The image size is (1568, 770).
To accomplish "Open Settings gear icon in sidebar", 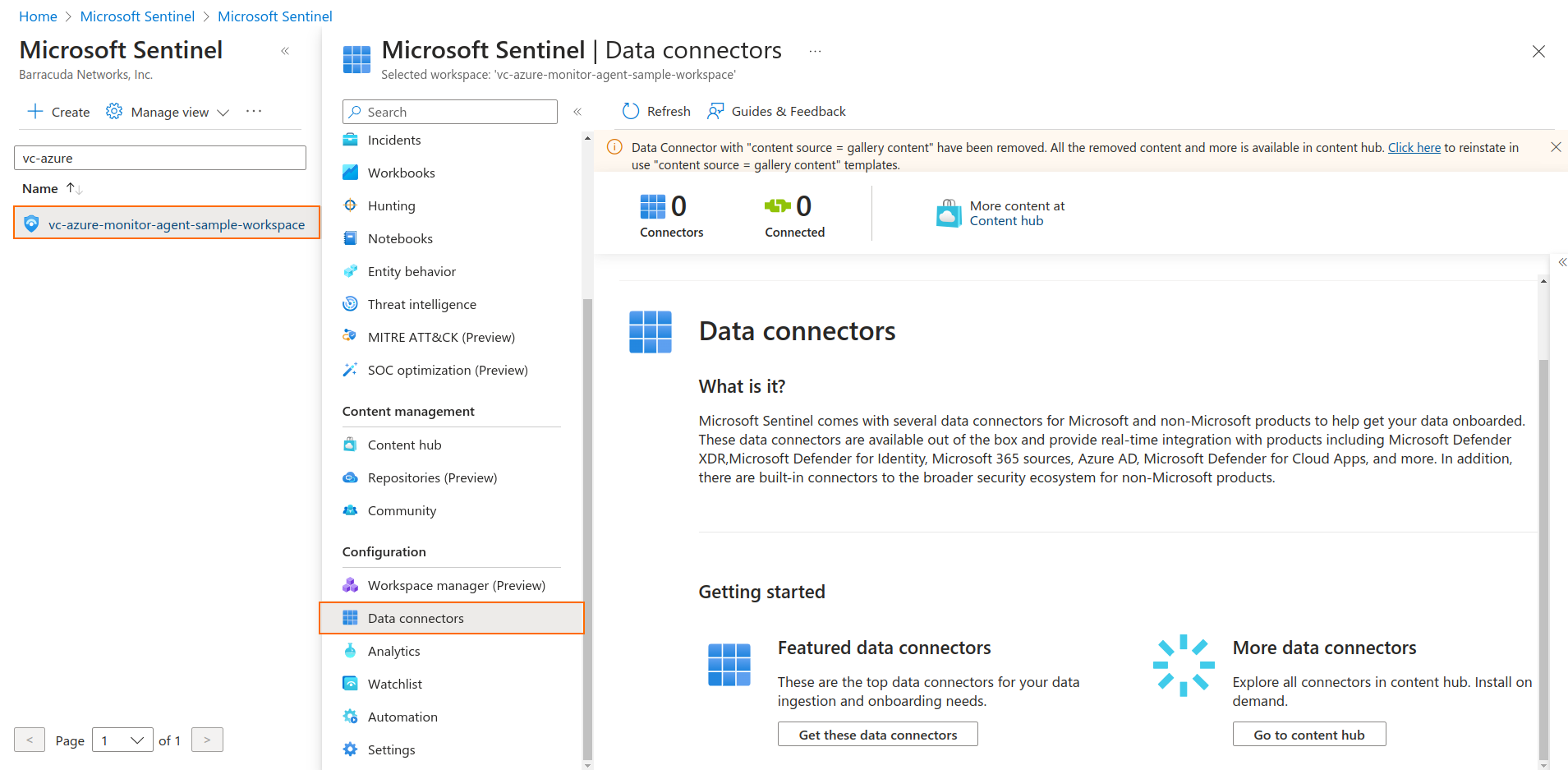I will click(x=350, y=749).
